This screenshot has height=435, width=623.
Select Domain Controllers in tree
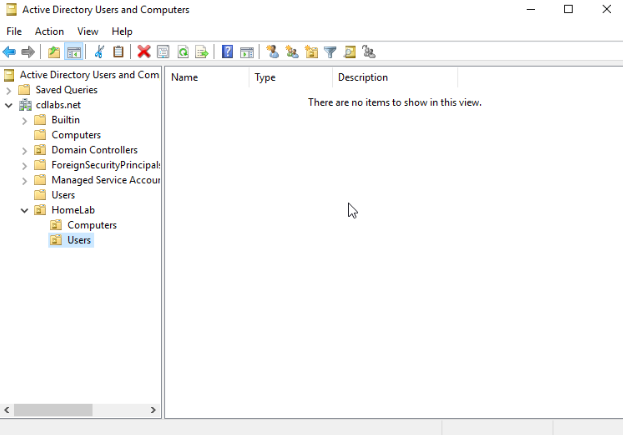(95, 150)
